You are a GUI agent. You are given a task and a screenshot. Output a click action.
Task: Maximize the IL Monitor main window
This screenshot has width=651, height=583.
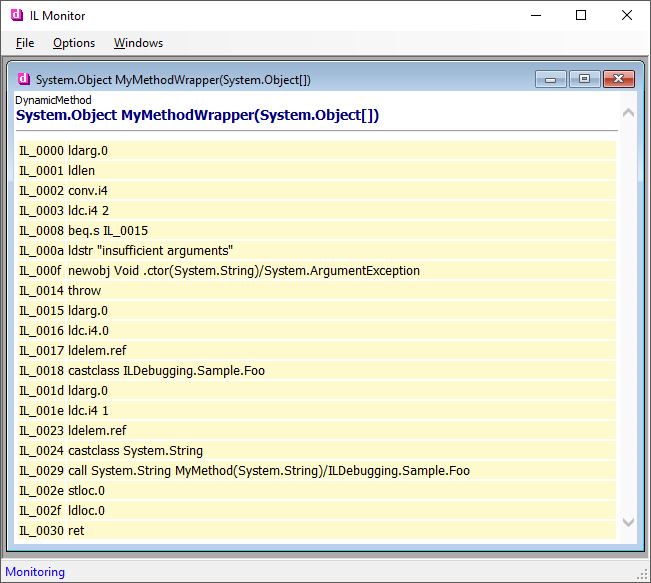(x=581, y=15)
